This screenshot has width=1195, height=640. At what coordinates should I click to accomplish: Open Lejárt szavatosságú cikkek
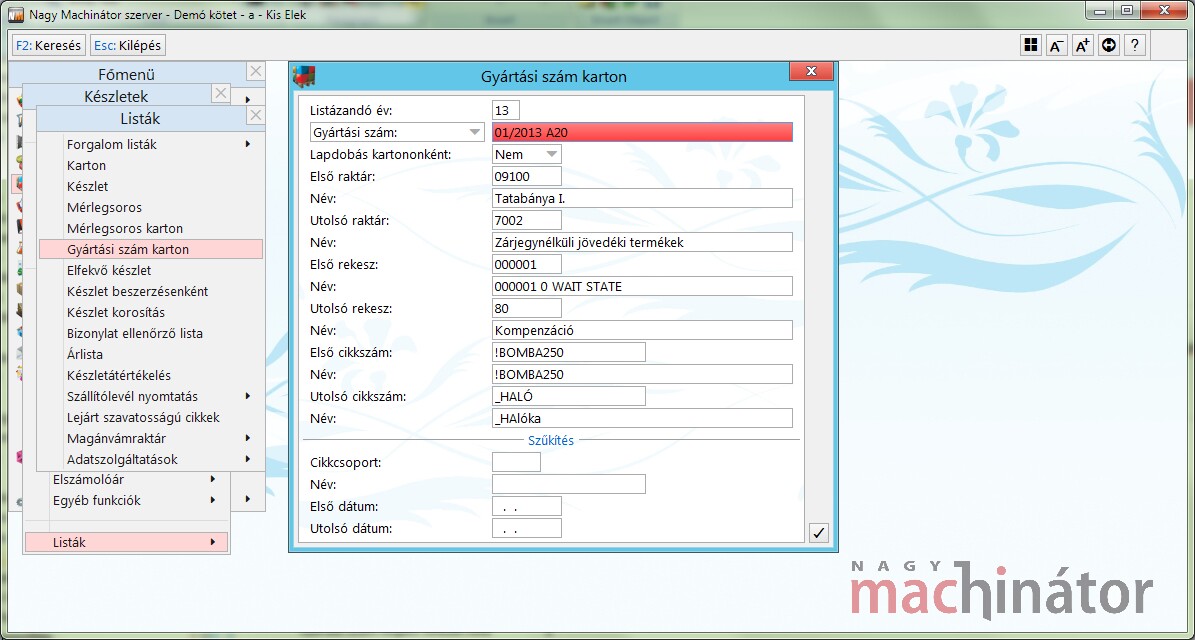click(143, 418)
